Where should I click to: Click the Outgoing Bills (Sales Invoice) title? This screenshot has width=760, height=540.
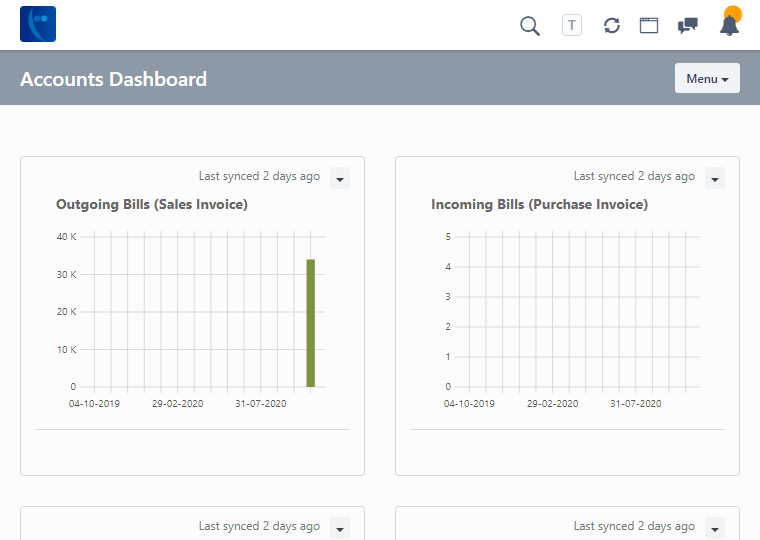click(x=152, y=204)
